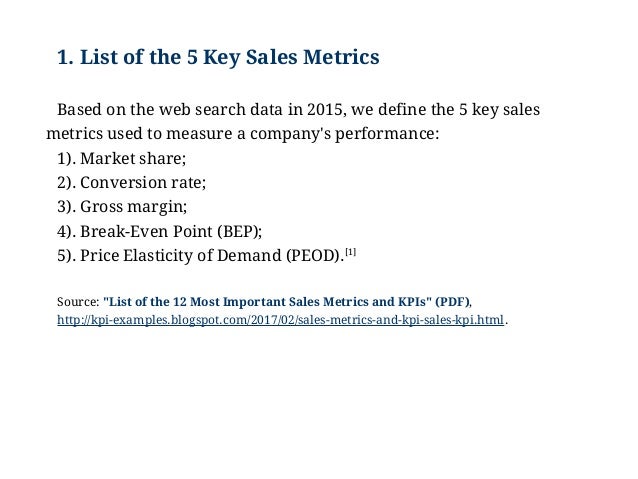Click the "1." number in the heading
The image size is (638, 479).
(x=66, y=57)
